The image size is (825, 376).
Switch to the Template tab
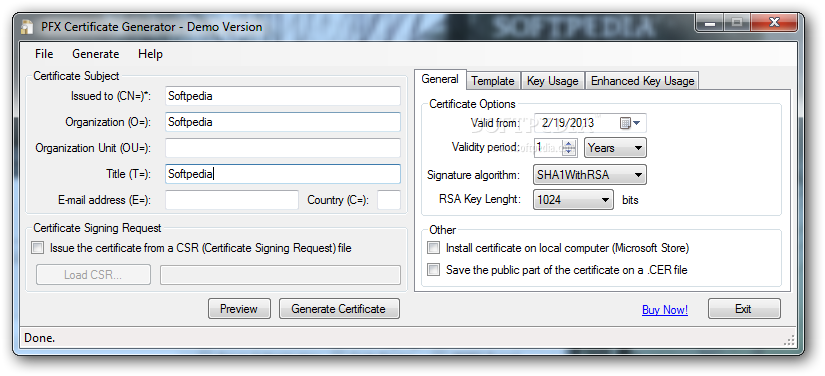point(493,81)
